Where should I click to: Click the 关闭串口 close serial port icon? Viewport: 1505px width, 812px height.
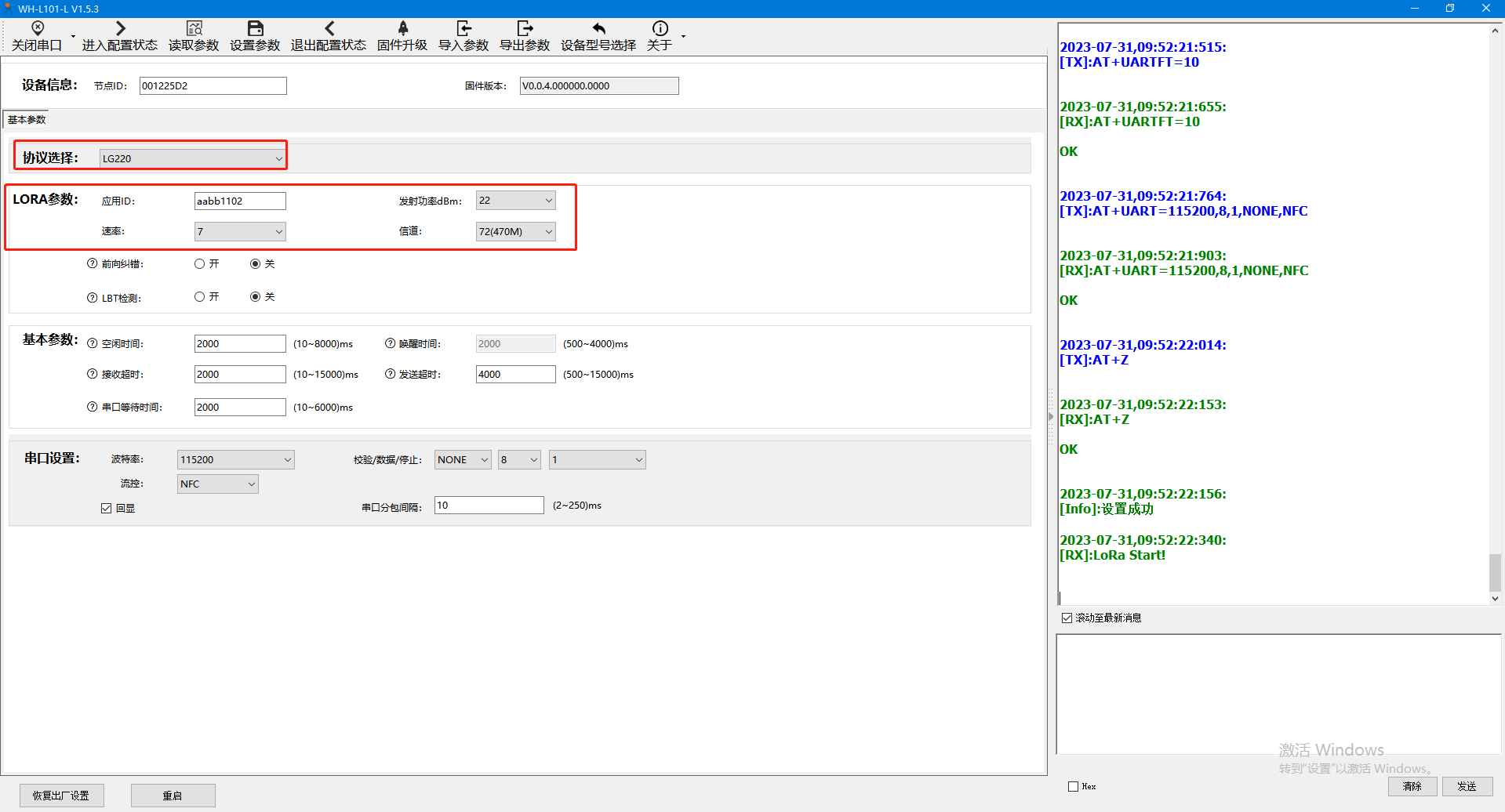click(37, 29)
